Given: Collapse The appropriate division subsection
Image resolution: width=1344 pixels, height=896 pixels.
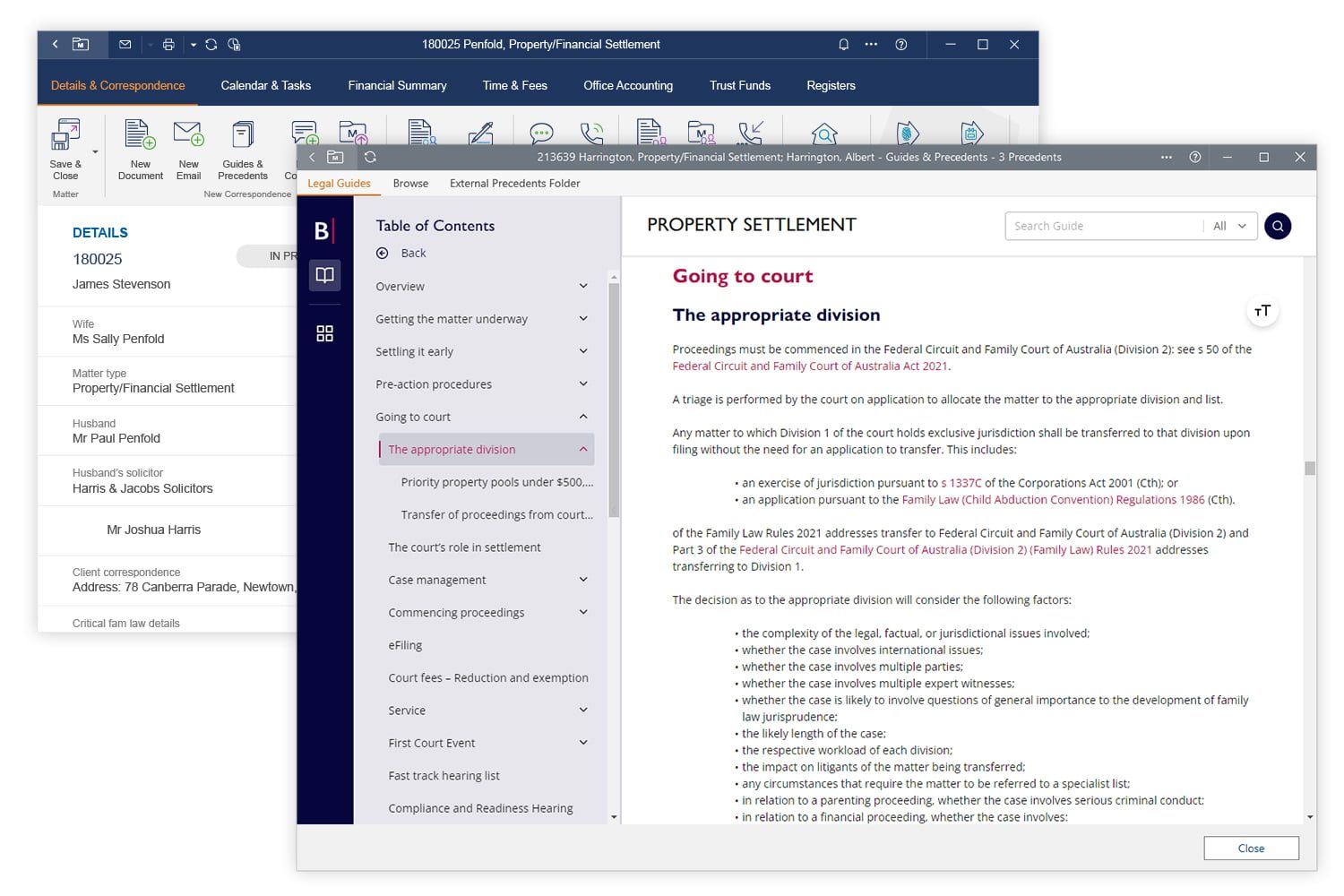Looking at the screenshot, I should tap(583, 449).
